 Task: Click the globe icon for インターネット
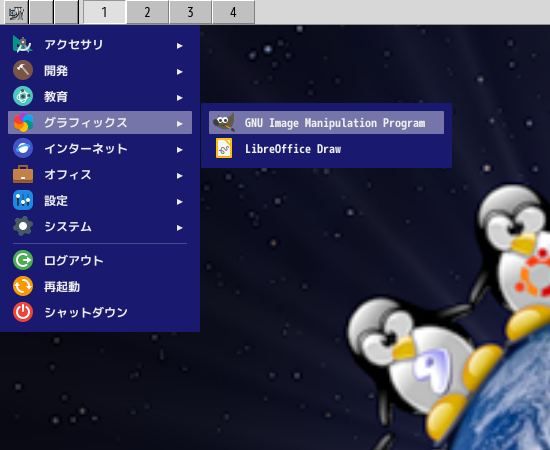(x=23, y=148)
